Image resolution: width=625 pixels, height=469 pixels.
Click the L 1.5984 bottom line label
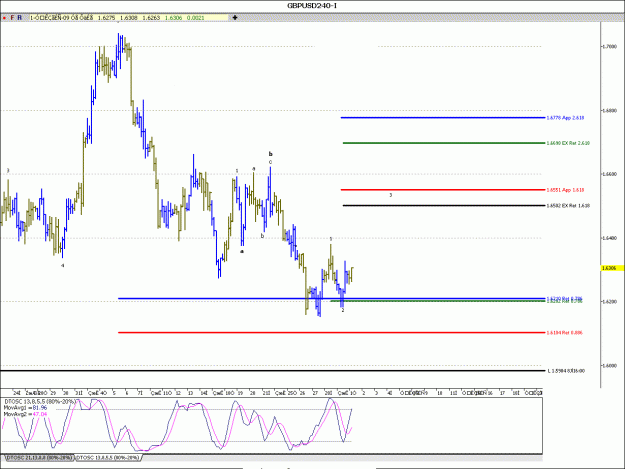tap(566, 371)
